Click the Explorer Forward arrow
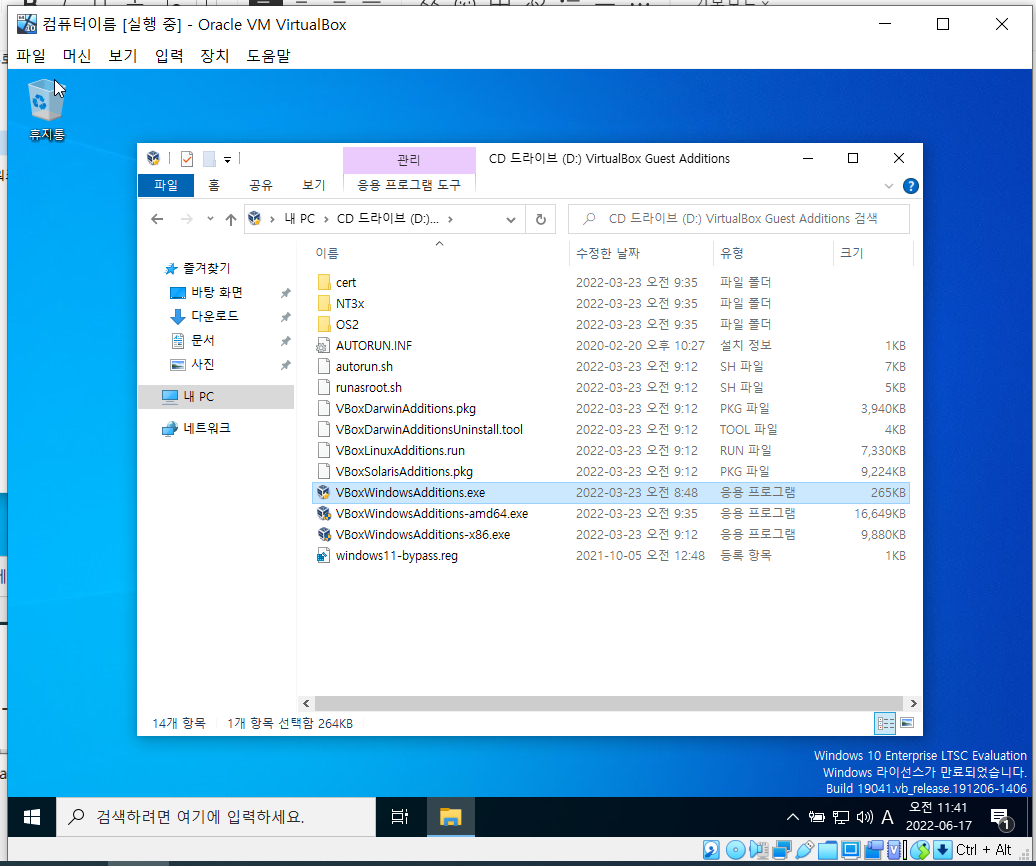 click(x=186, y=219)
